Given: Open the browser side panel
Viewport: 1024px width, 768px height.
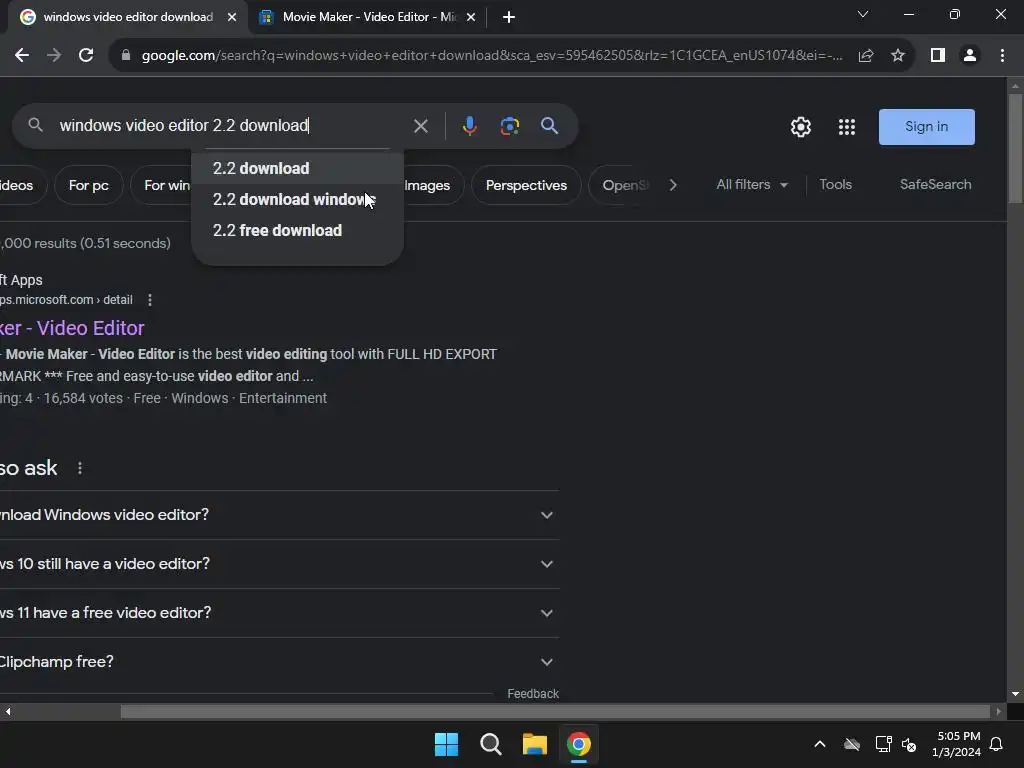Looking at the screenshot, I should (x=938, y=56).
